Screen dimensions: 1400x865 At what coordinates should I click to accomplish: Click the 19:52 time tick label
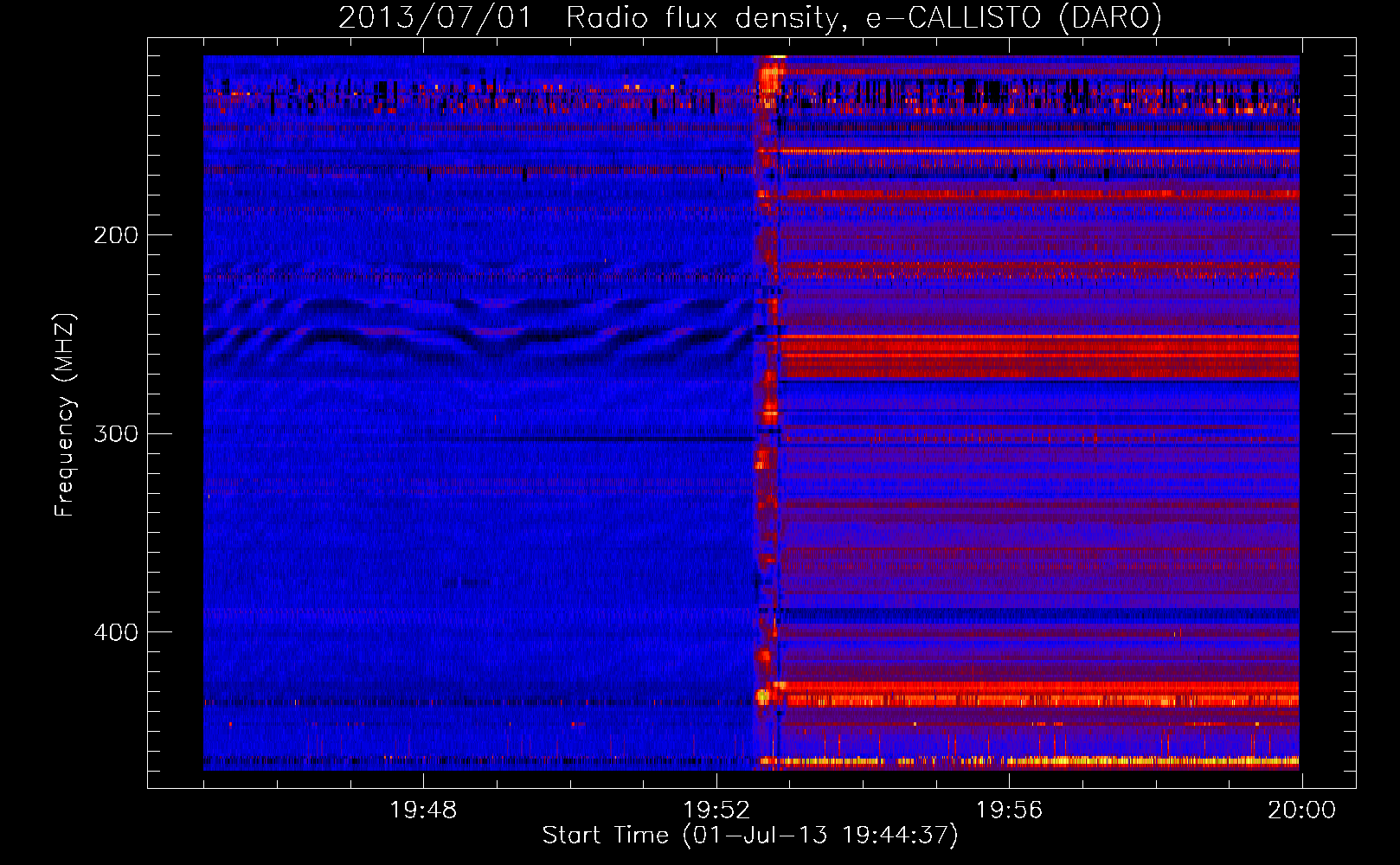pos(716,811)
